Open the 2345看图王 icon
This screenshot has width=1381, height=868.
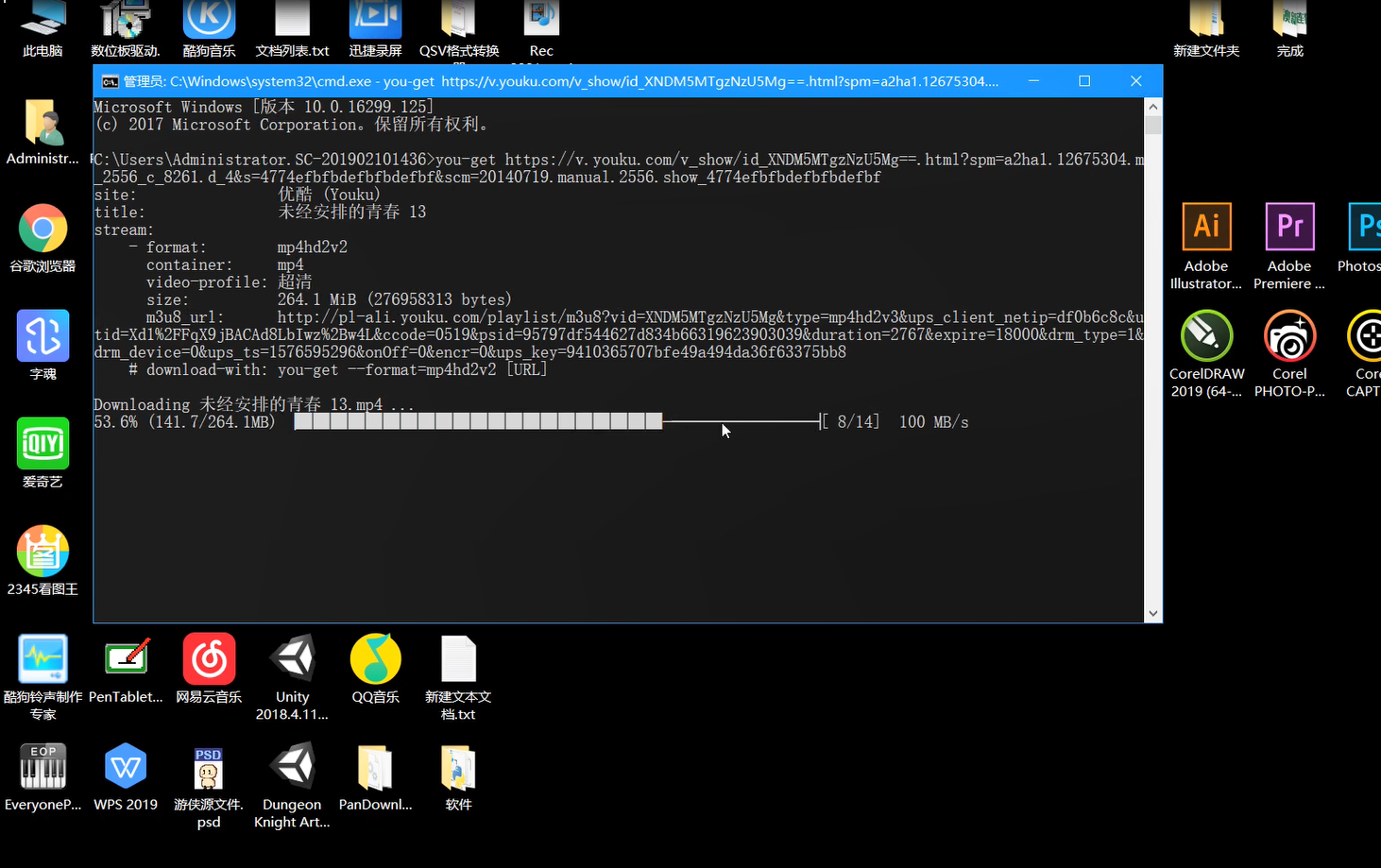pos(43,561)
